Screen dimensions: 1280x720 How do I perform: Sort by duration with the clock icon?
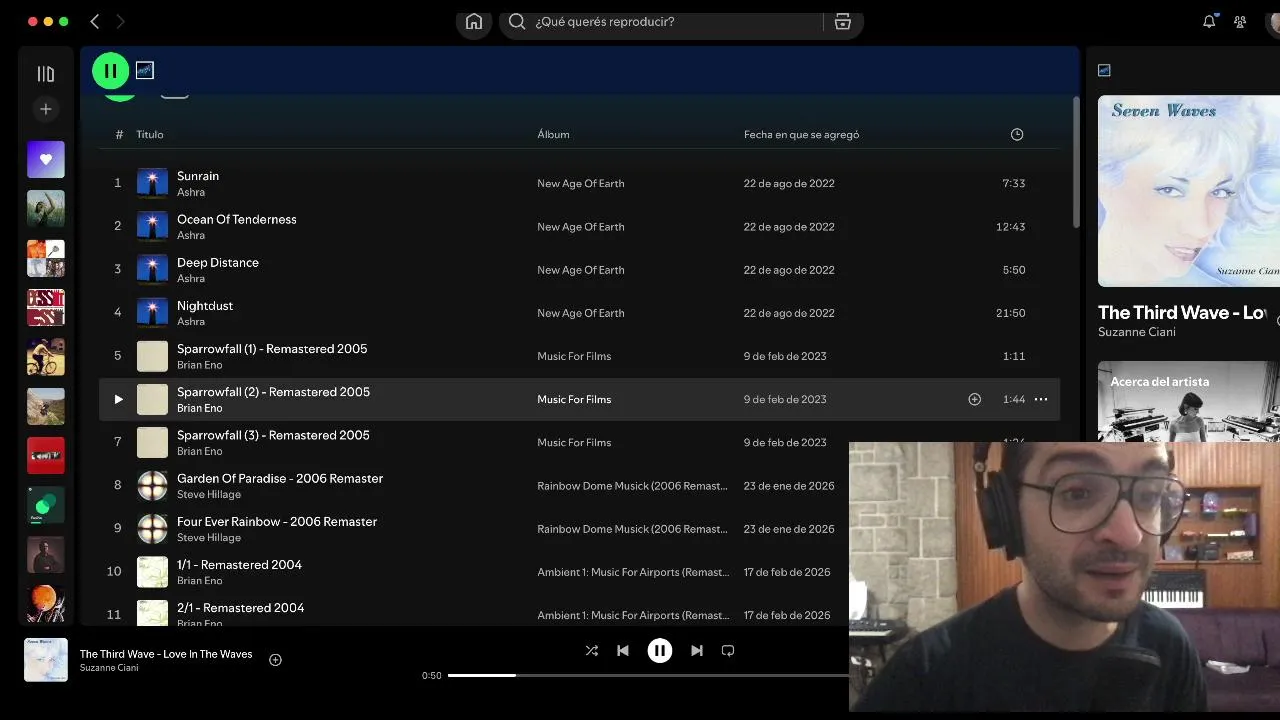tap(1017, 134)
